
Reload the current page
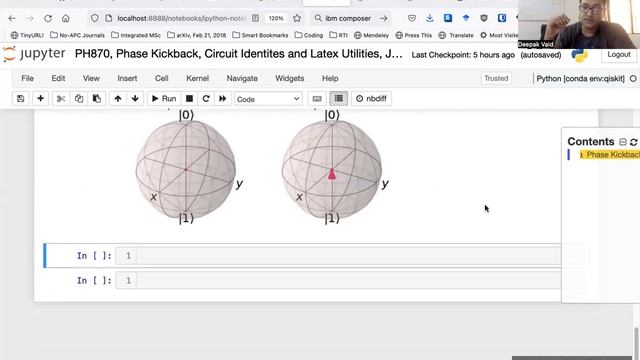tap(48, 18)
